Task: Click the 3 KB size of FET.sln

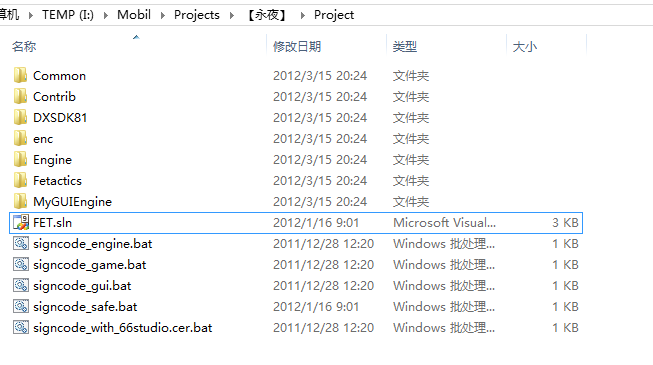Action: point(565,222)
